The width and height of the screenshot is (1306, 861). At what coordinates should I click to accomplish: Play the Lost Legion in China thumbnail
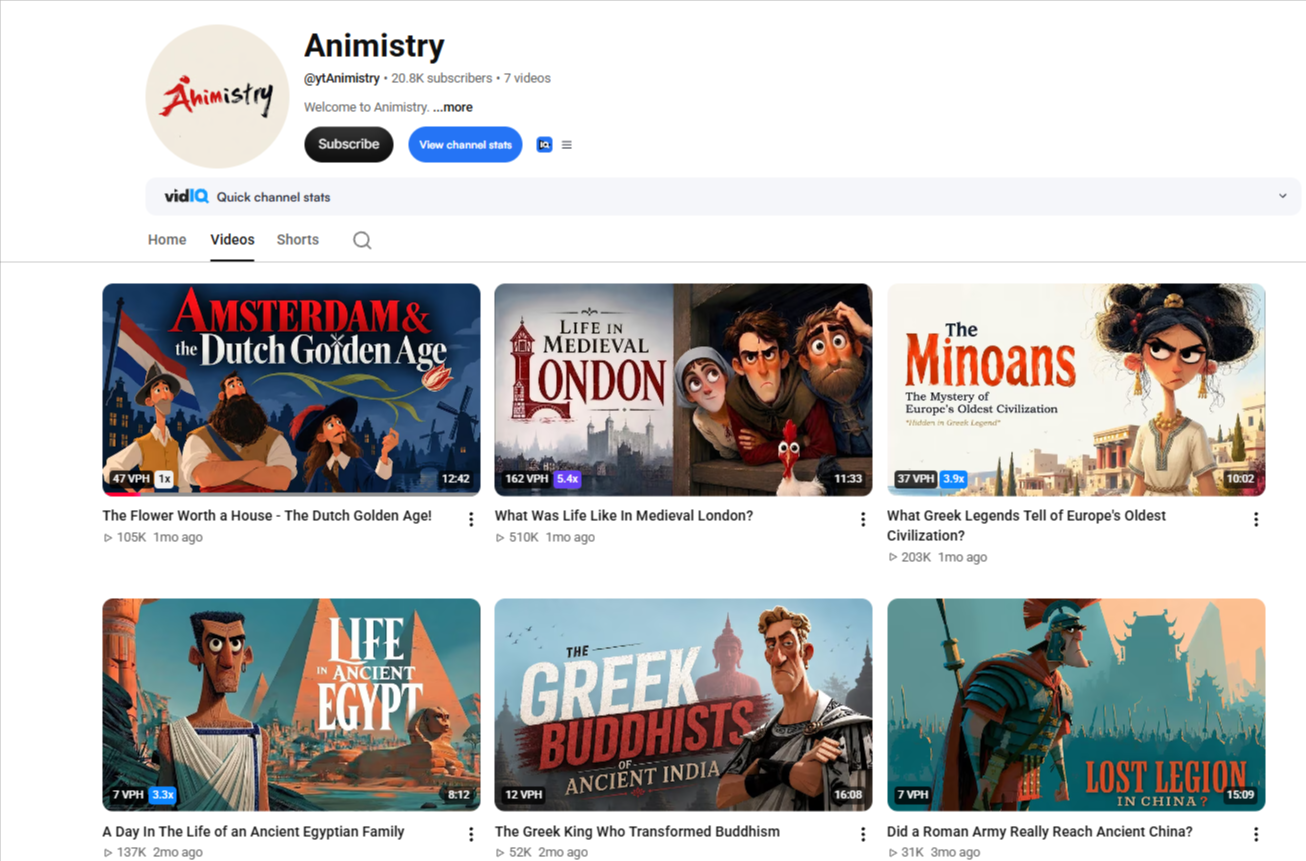click(1076, 705)
